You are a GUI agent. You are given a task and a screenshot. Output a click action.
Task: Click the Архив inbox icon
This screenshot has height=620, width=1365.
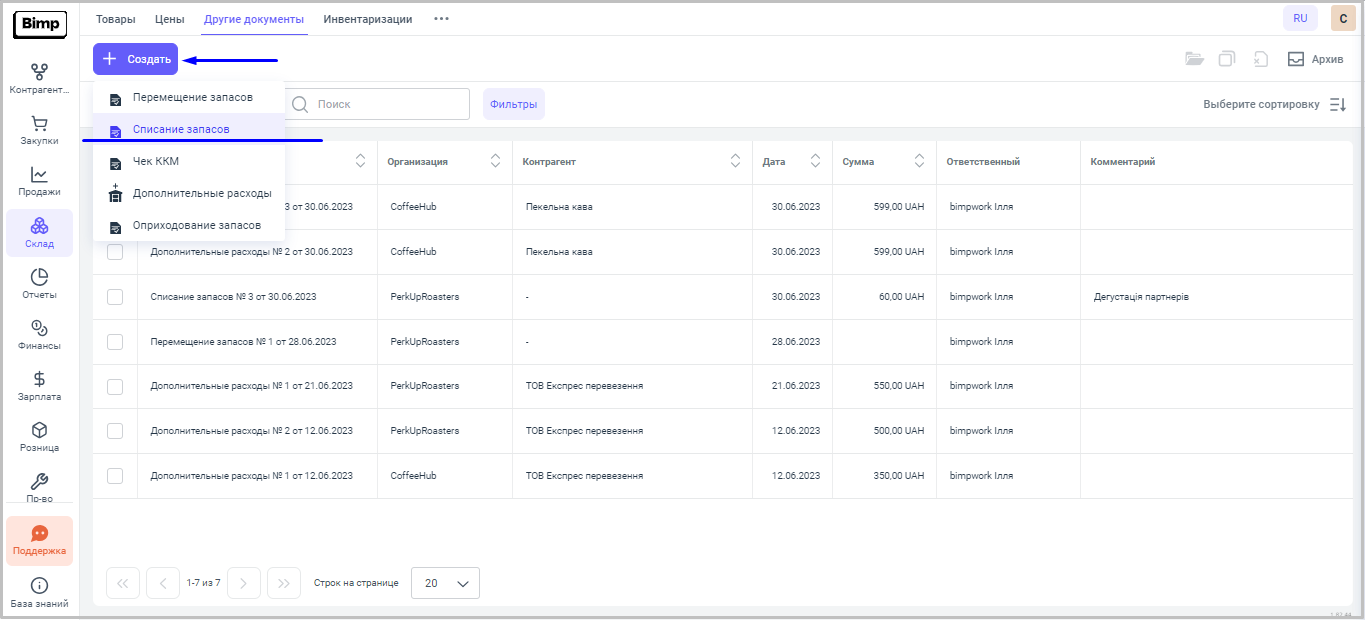pyautogui.click(x=1296, y=59)
